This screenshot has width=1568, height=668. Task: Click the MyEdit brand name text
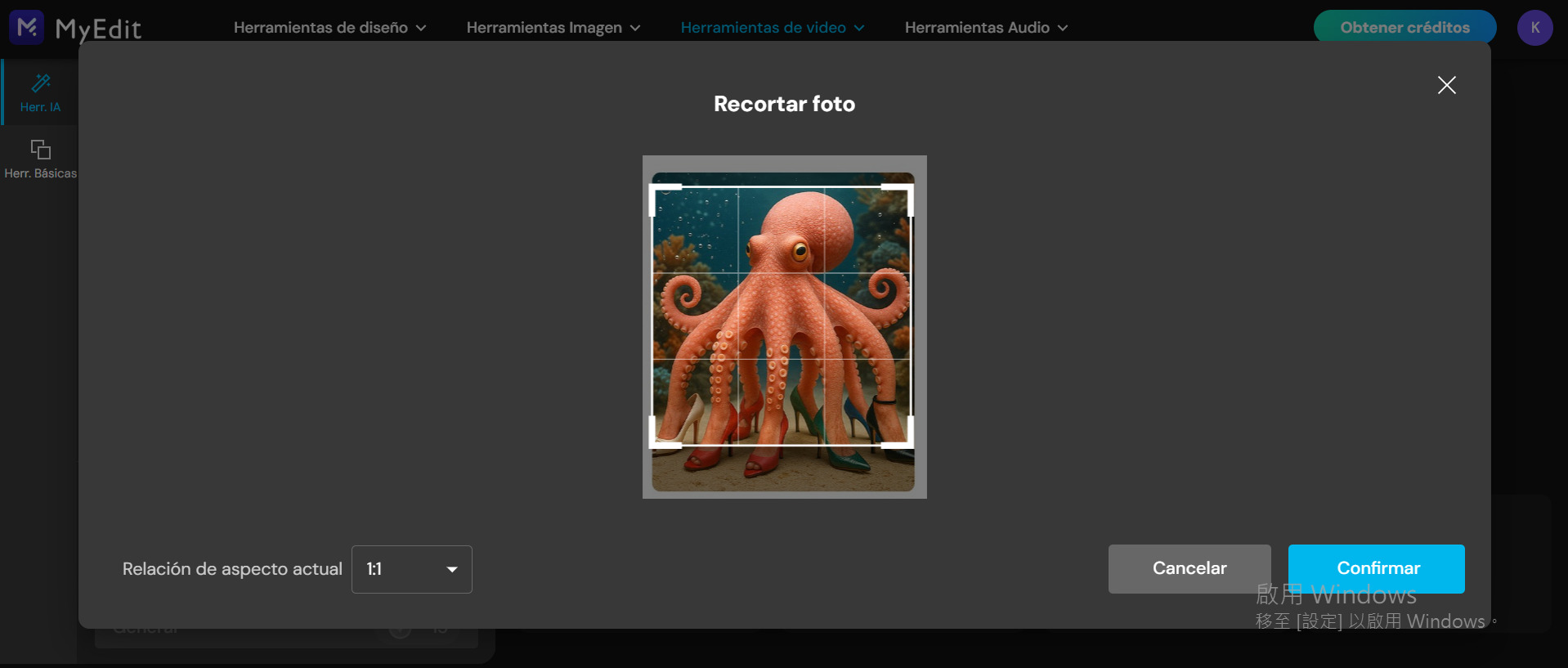tap(98, 29)
